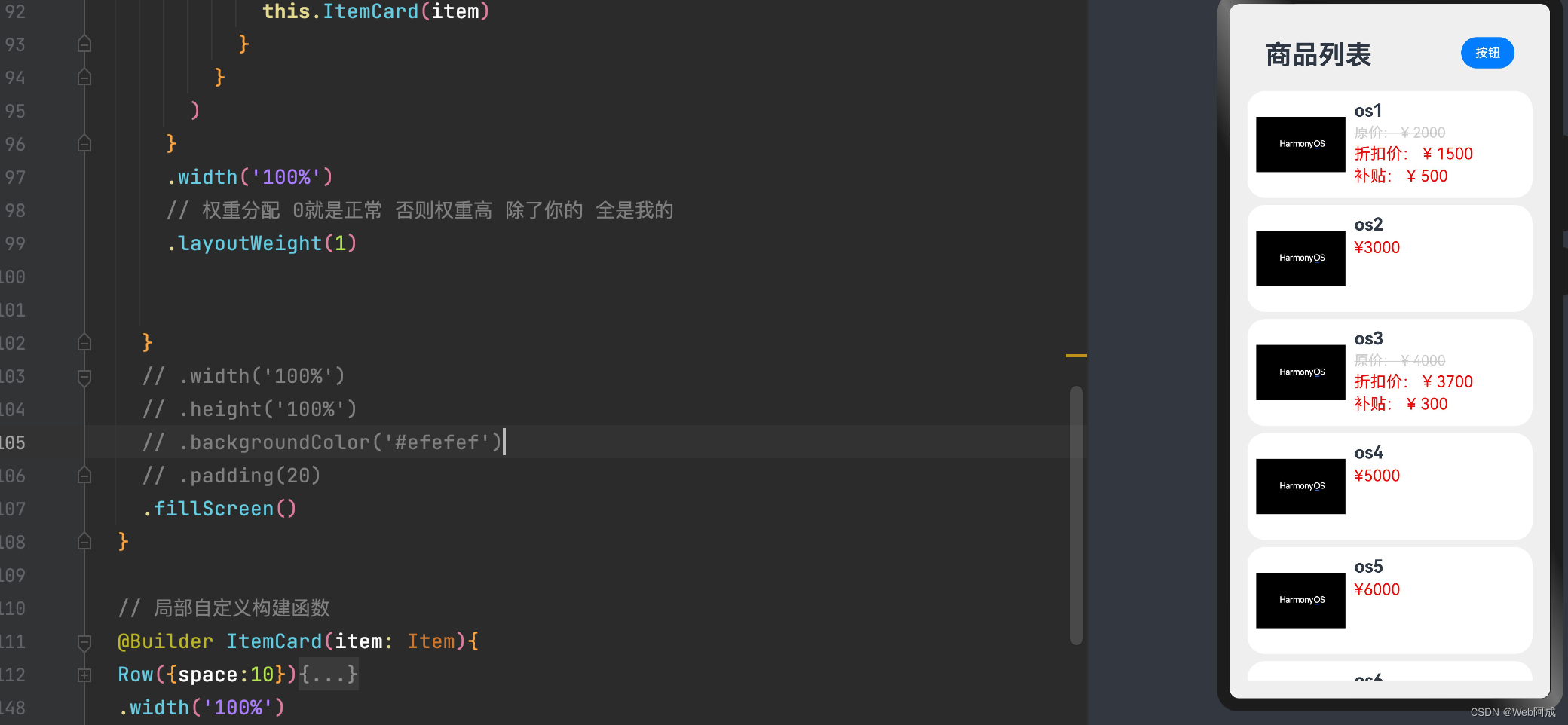This screenshot has height=725, width=1568.
Task: Expand the collapsed {...} placeholder after Row
Action: [x=328, y=675]
